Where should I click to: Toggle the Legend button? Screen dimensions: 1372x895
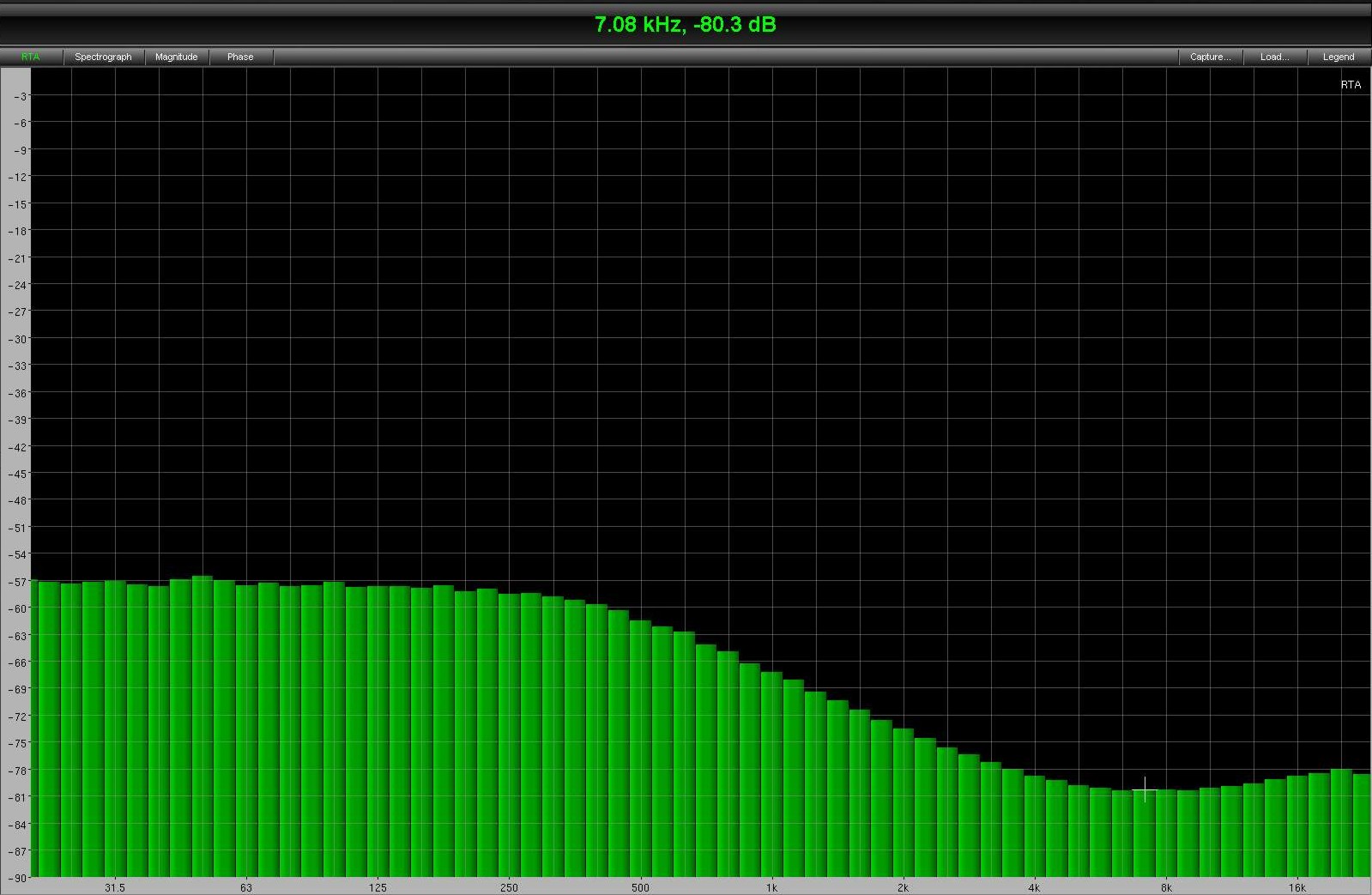pyautogui.click(x=1338, y=57)
